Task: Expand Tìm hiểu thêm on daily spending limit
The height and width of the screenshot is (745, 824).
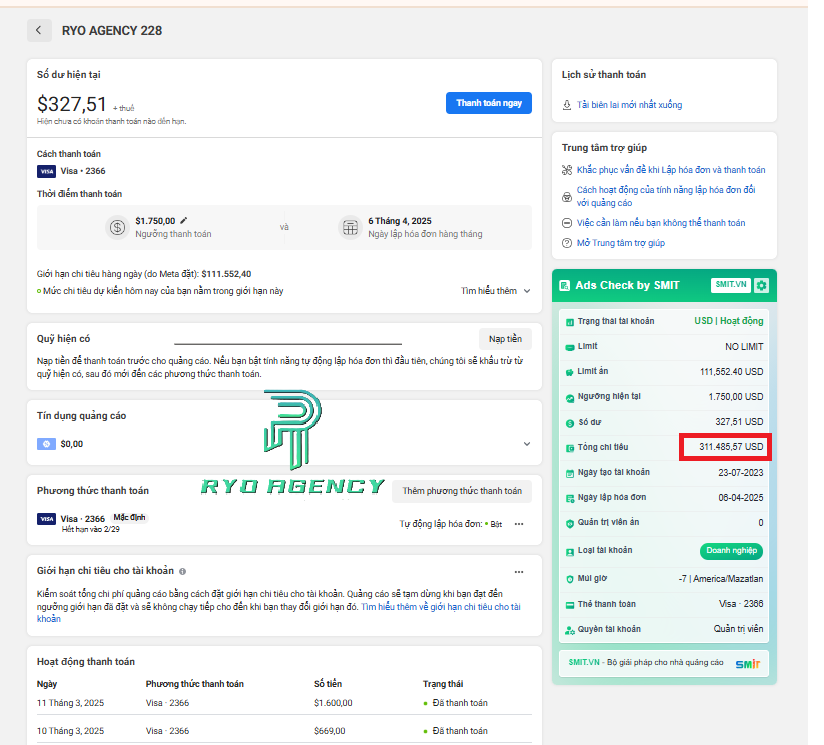Action: click(x=496, y=291)
